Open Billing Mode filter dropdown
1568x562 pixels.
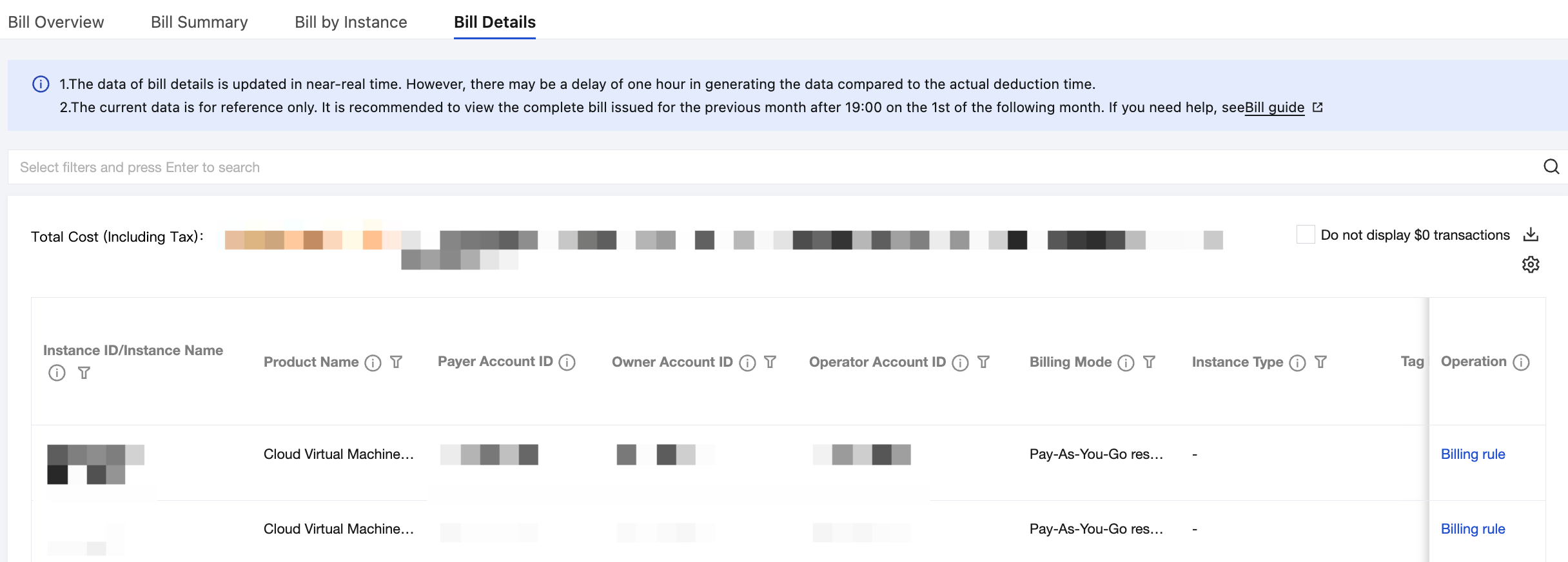(1149, 362)
